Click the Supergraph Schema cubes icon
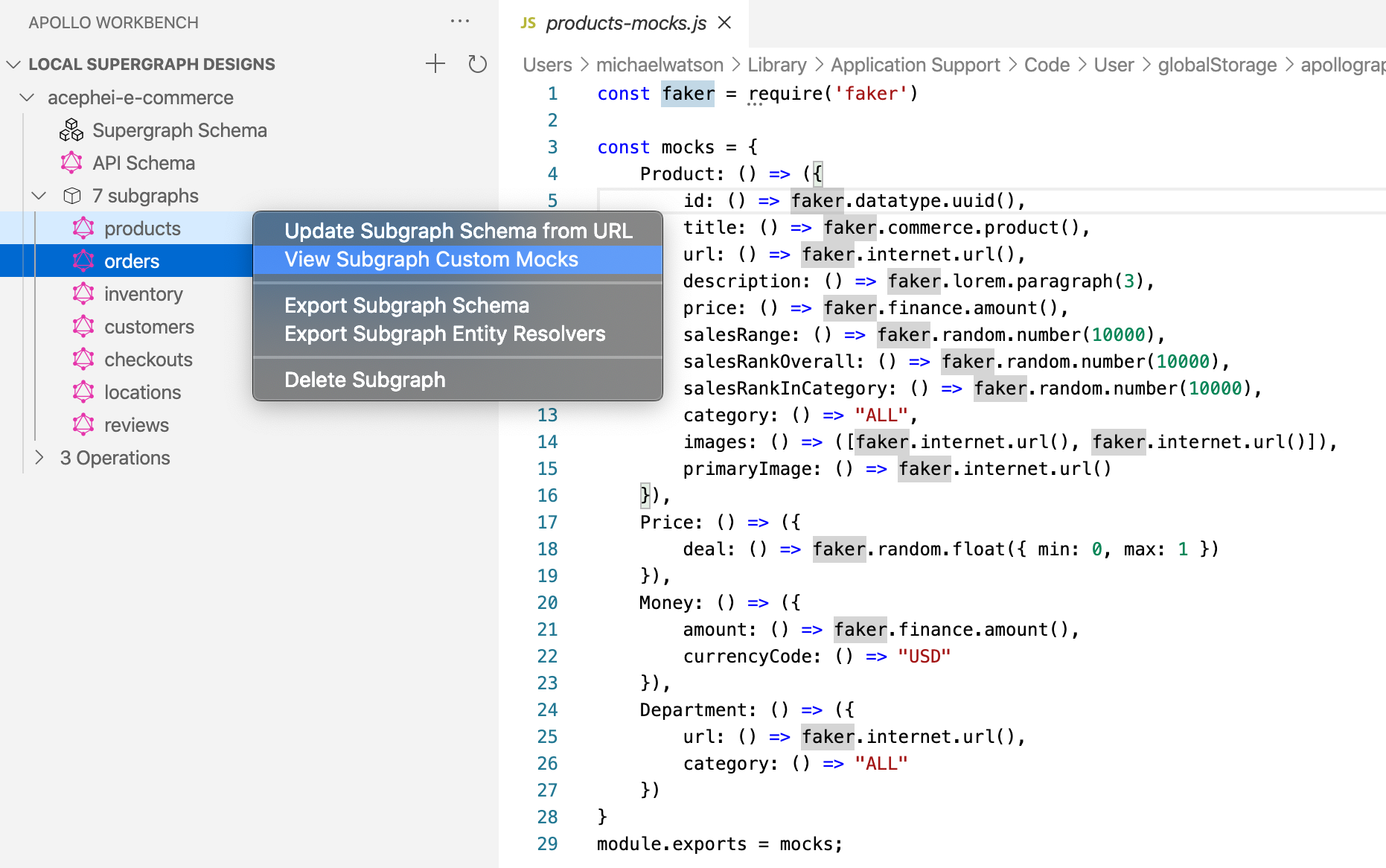The height and width of the screenshot is (868, 1386). (71, 130)
